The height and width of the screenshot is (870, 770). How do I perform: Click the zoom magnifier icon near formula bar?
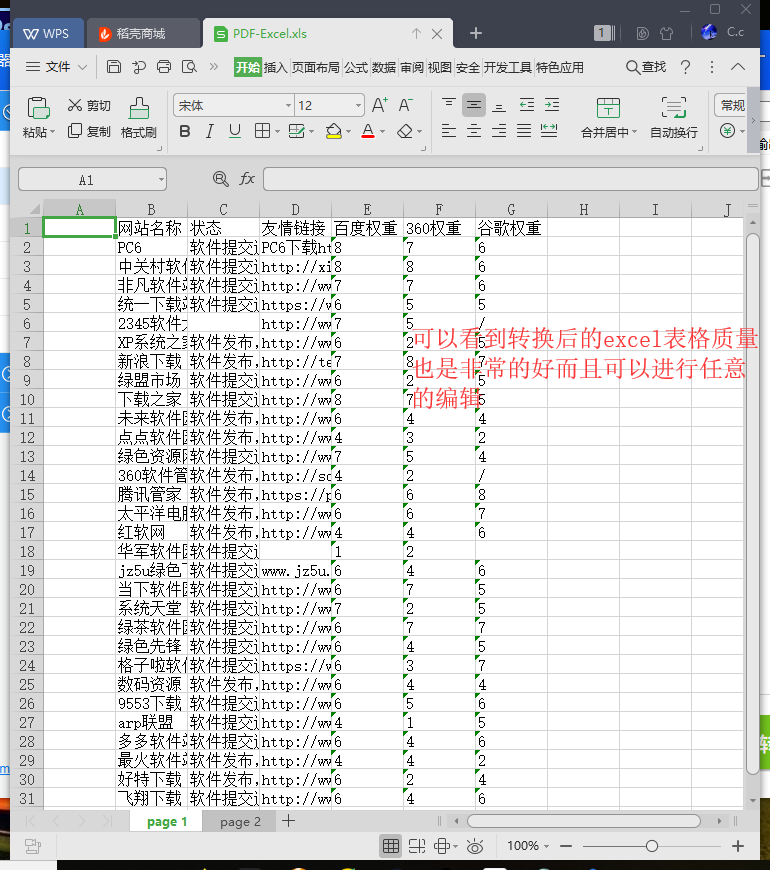click(220, 179)
